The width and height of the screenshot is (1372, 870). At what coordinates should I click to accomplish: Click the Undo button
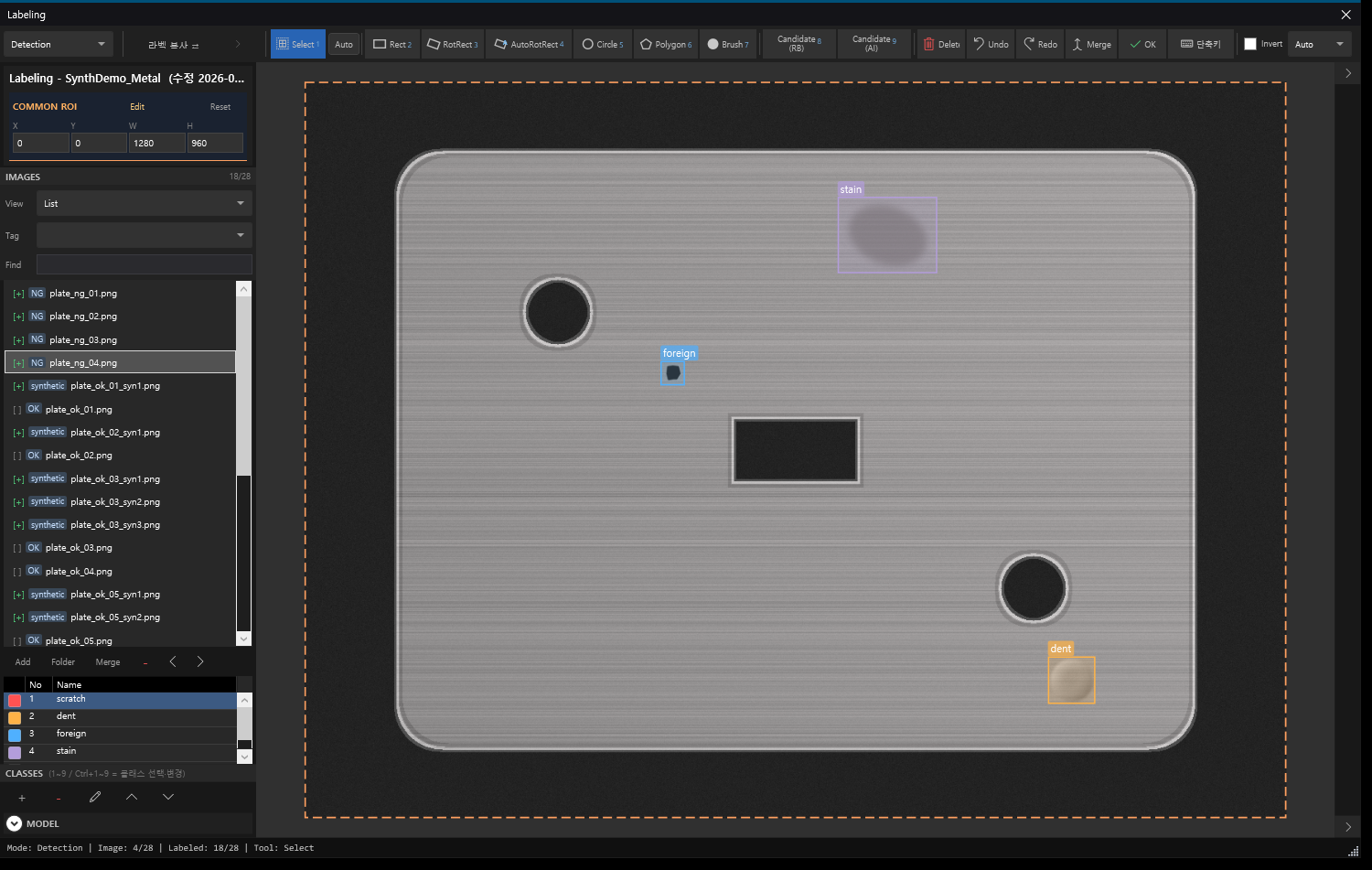991,44
